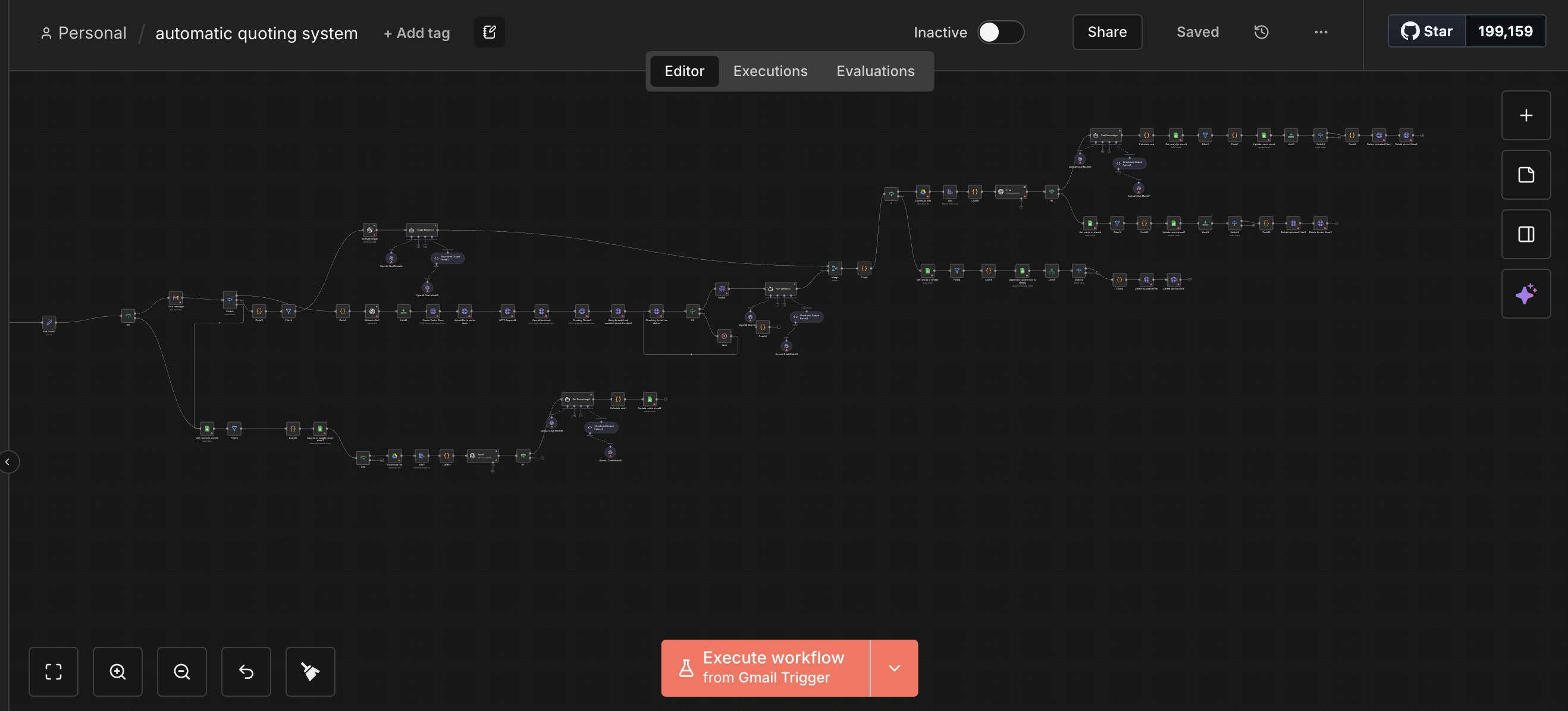Select the Update row in sheet2 node
The image size is (1568, 711).
(x=650, y=399)
